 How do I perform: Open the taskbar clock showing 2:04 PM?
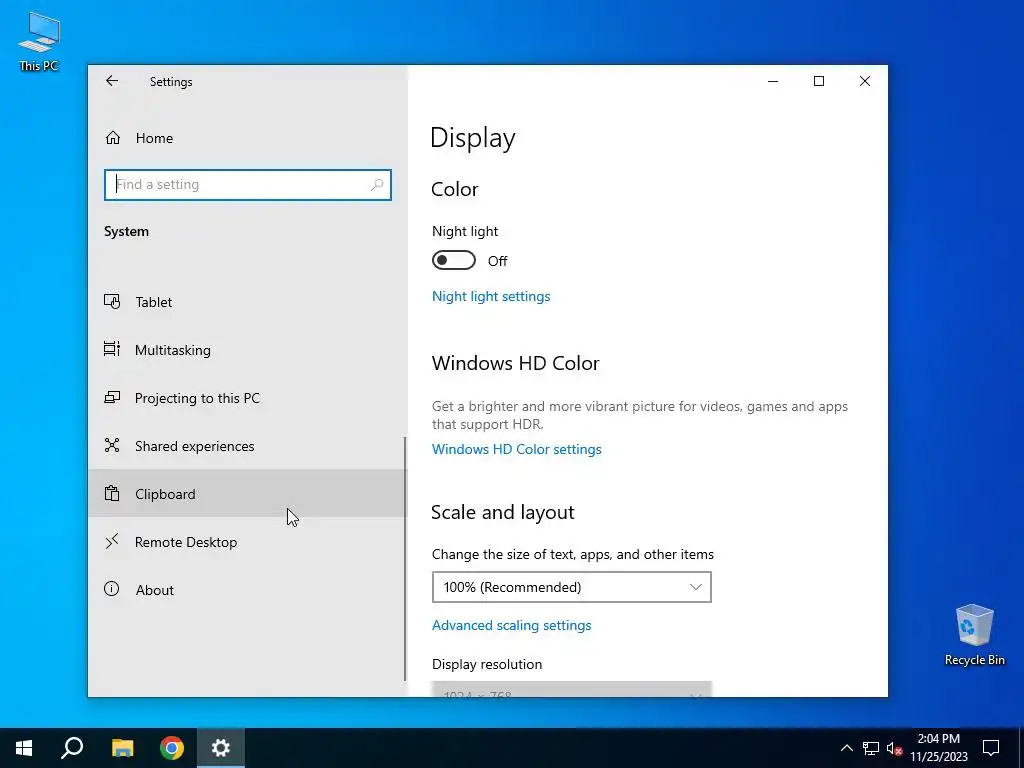click(938, 748)
